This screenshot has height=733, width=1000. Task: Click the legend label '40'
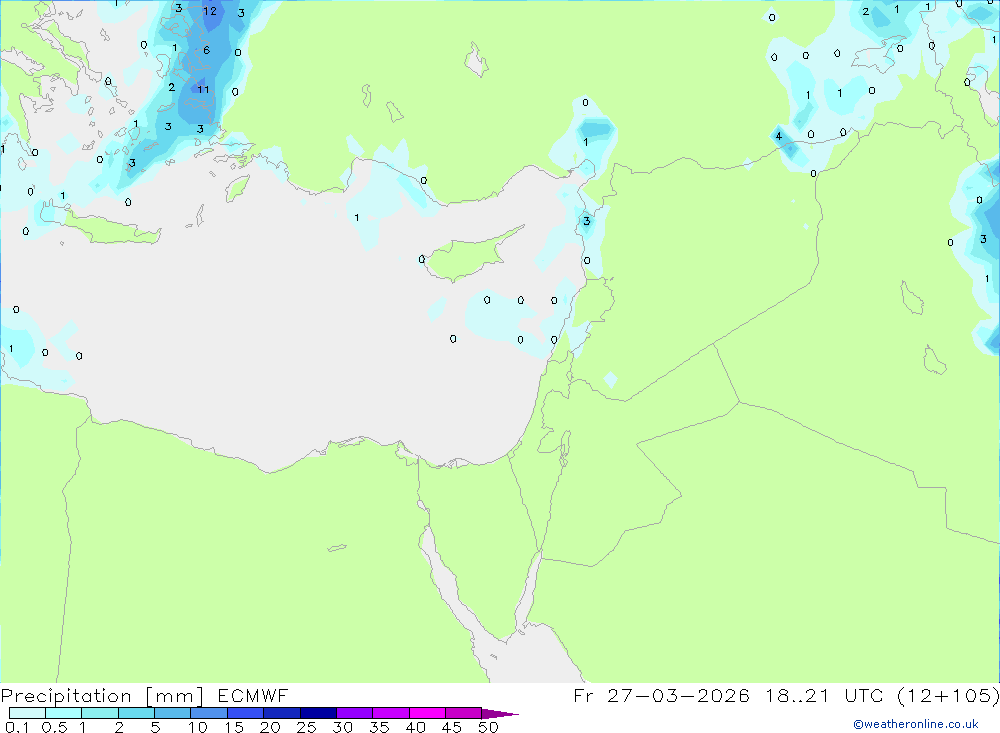(416, 727)
